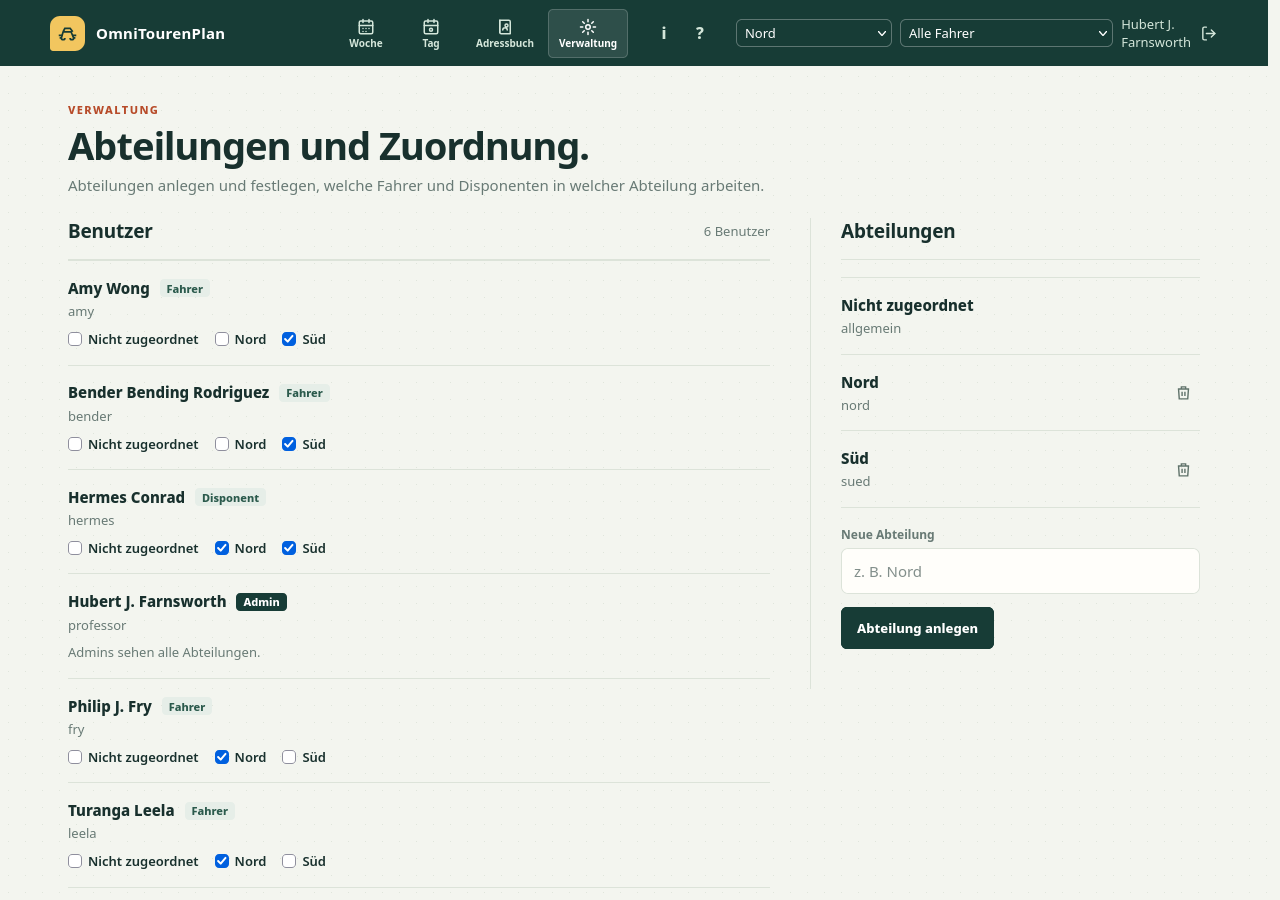The image size is (1280, 900).
Task: Tick Nicht zugeordnet for Turanga Leela
Action: [x=75, y=861]
